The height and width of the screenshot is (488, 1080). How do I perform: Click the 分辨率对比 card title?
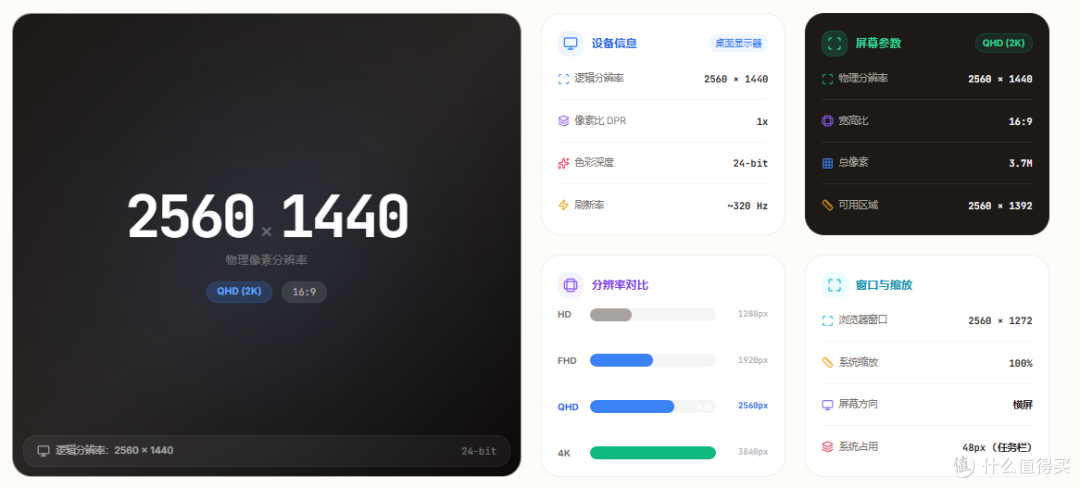620,285
